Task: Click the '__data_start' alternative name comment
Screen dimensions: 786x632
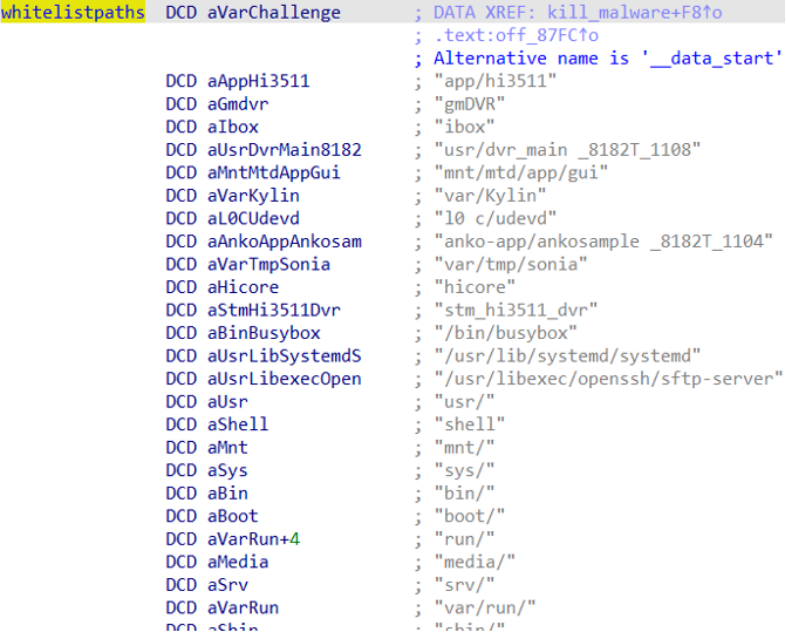Action: (x=608, y=58)
